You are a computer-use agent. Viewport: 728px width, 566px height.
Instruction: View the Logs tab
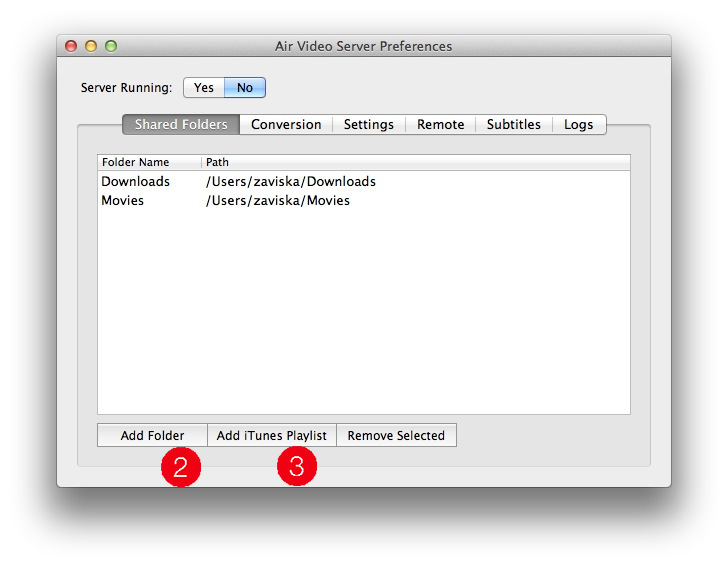coord(578,125)
